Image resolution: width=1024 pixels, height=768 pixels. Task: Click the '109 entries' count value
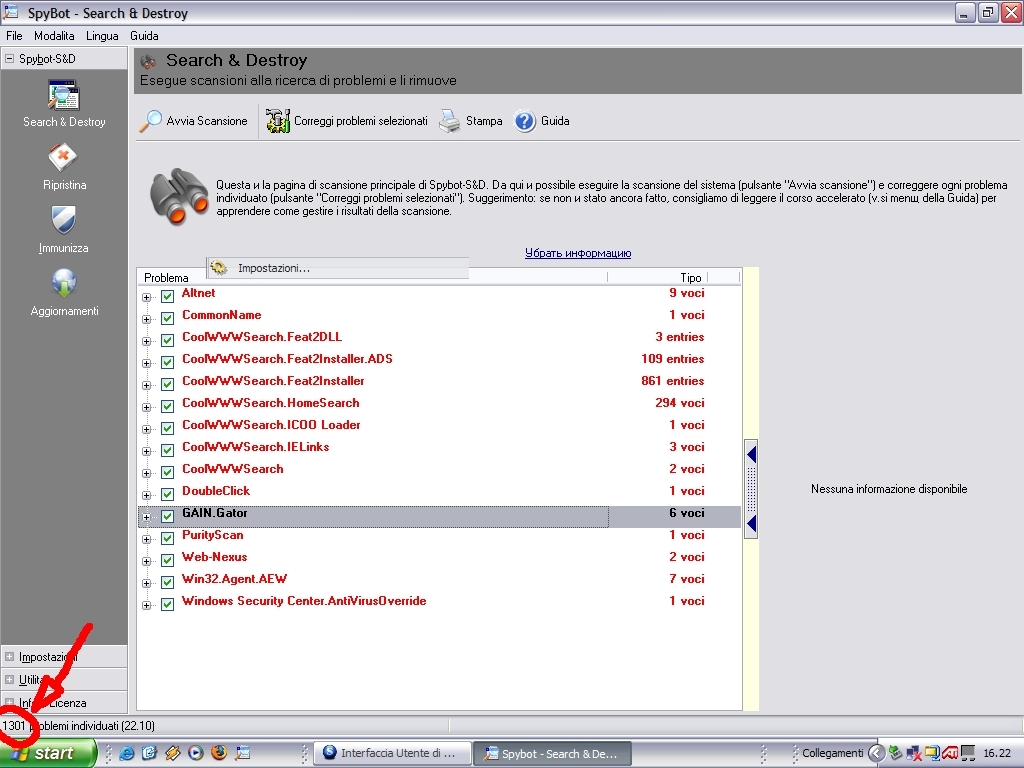(x=673, y=359)
